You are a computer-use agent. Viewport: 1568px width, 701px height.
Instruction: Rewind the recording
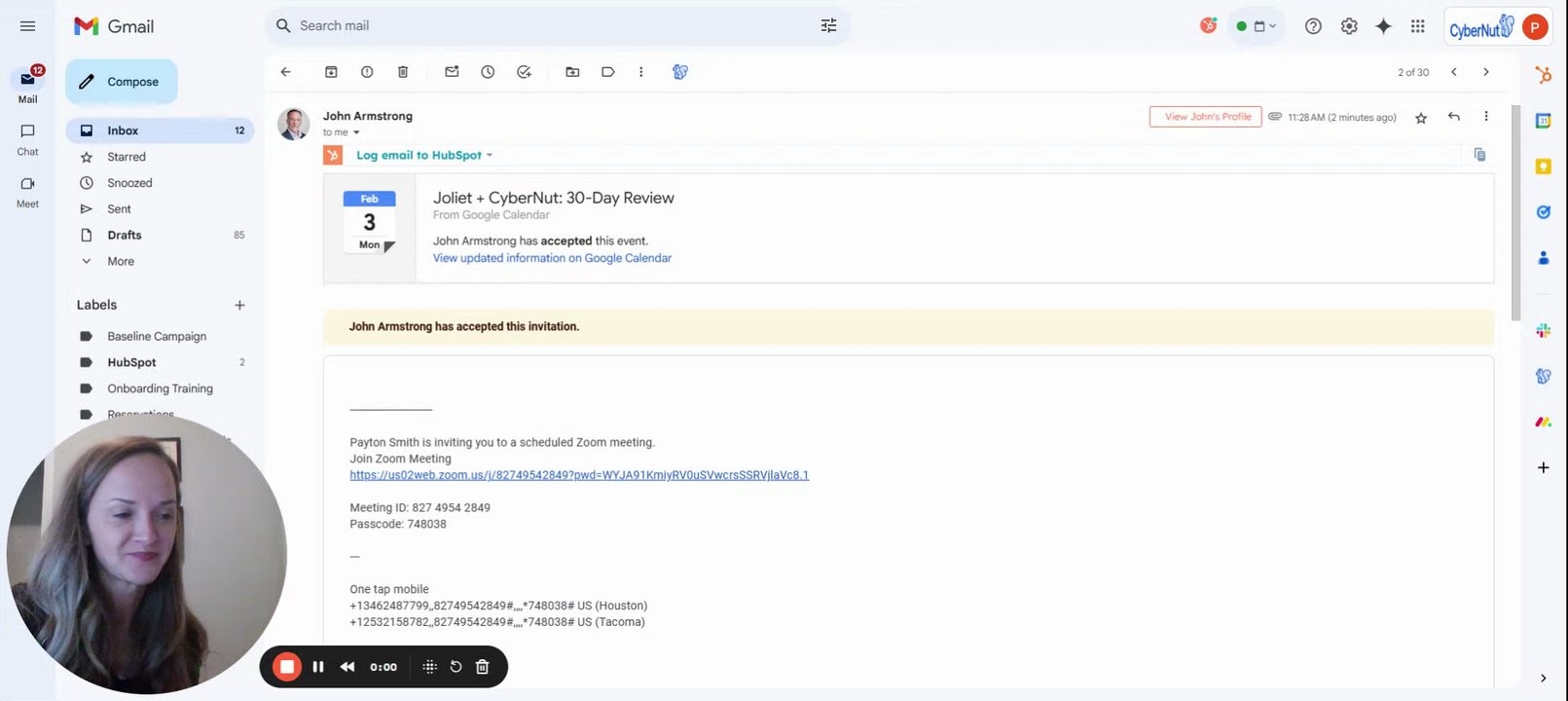347,667
